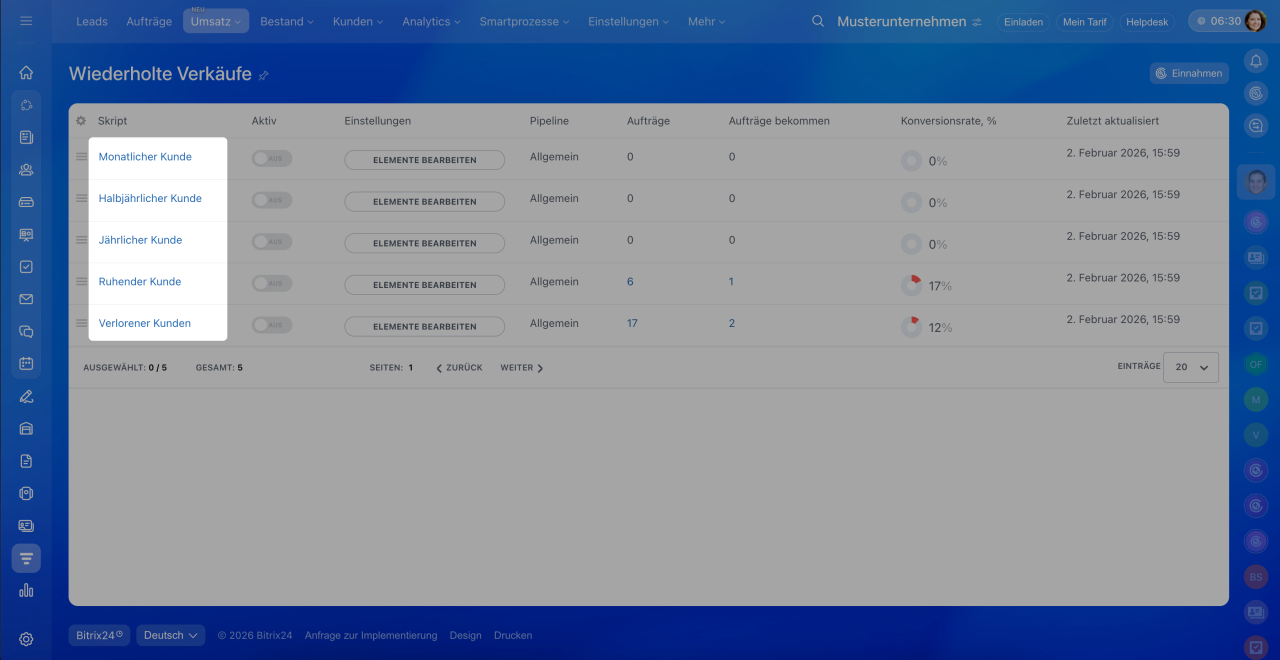Screen dimensions: 1280x660
Task: Click the pin icon beside page title
Action: pyautogui.click(x=264, y=75)
